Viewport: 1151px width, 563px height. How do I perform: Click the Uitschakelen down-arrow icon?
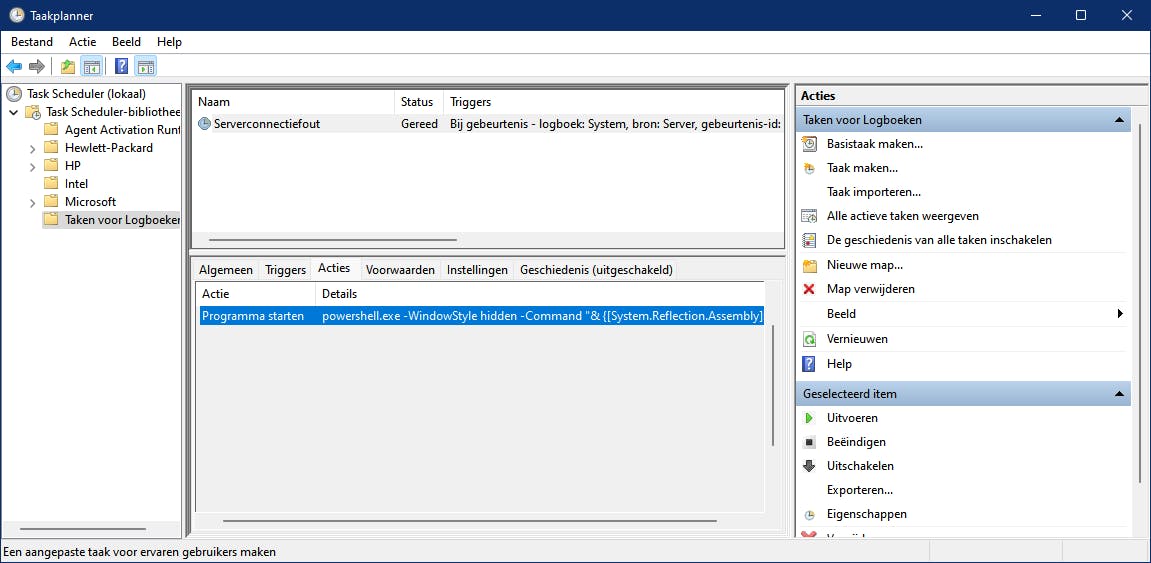click(x=809, y=466)
